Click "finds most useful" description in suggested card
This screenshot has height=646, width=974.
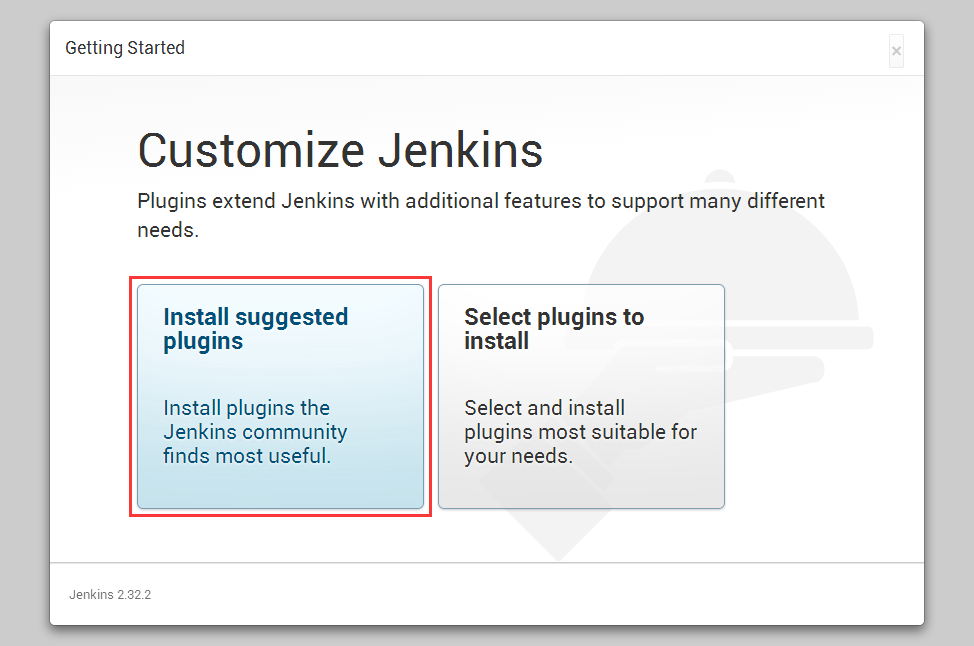coord(247,456)
